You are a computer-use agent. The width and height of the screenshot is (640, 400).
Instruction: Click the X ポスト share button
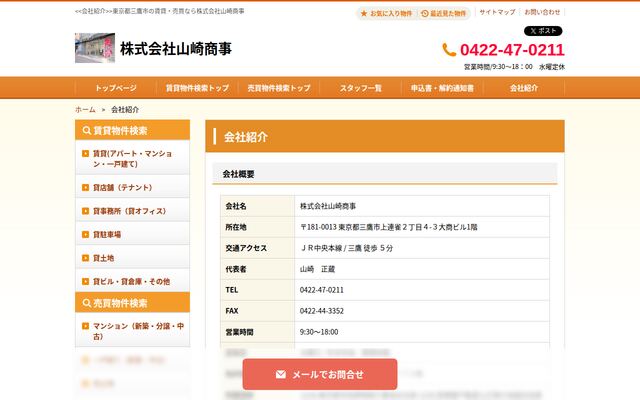543,31
